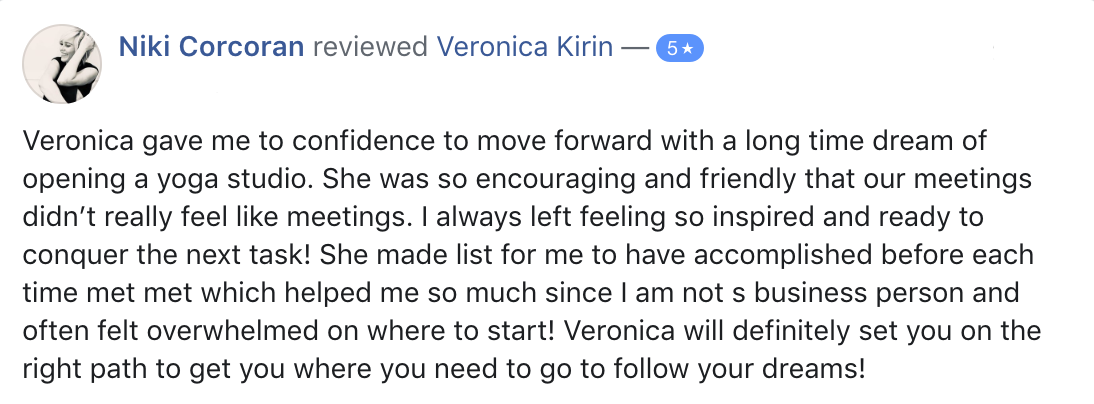1094x404 pixels.
Task: Click the dash before the rating badge
Action: [634, 47]
